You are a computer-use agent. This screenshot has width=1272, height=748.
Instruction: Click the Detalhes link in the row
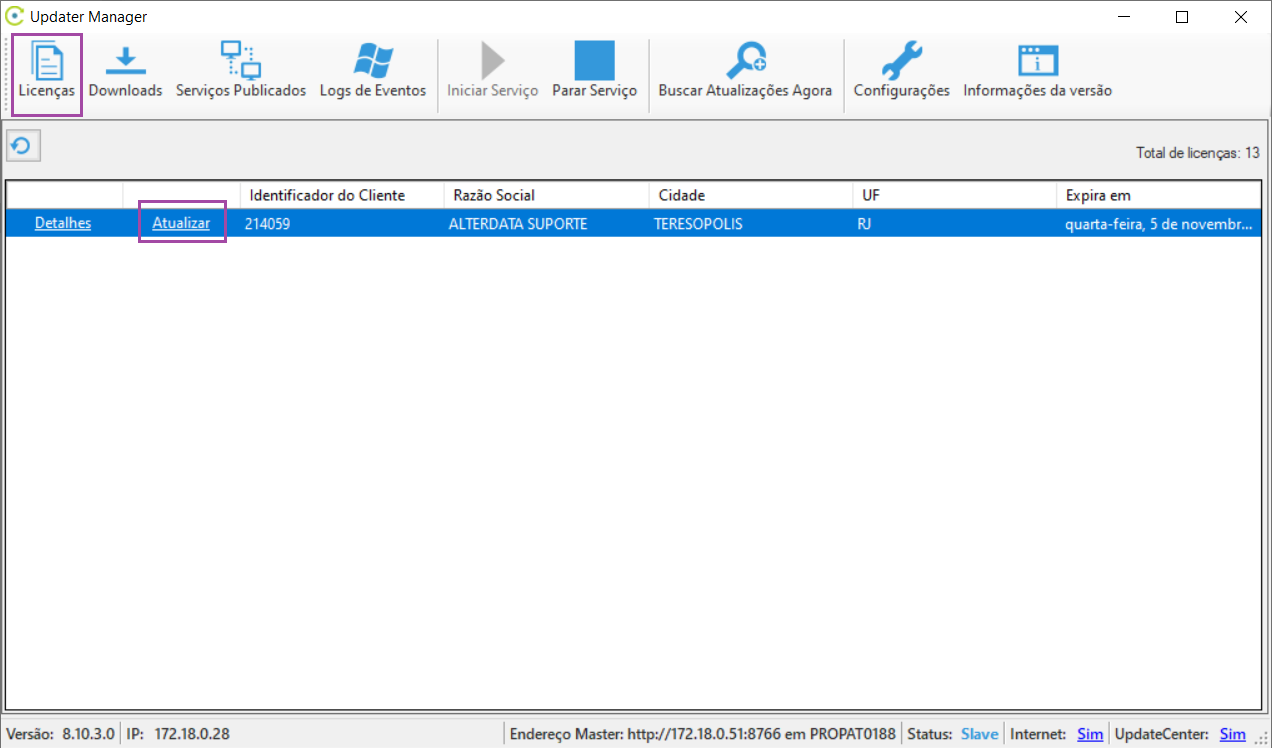(63, 223)
